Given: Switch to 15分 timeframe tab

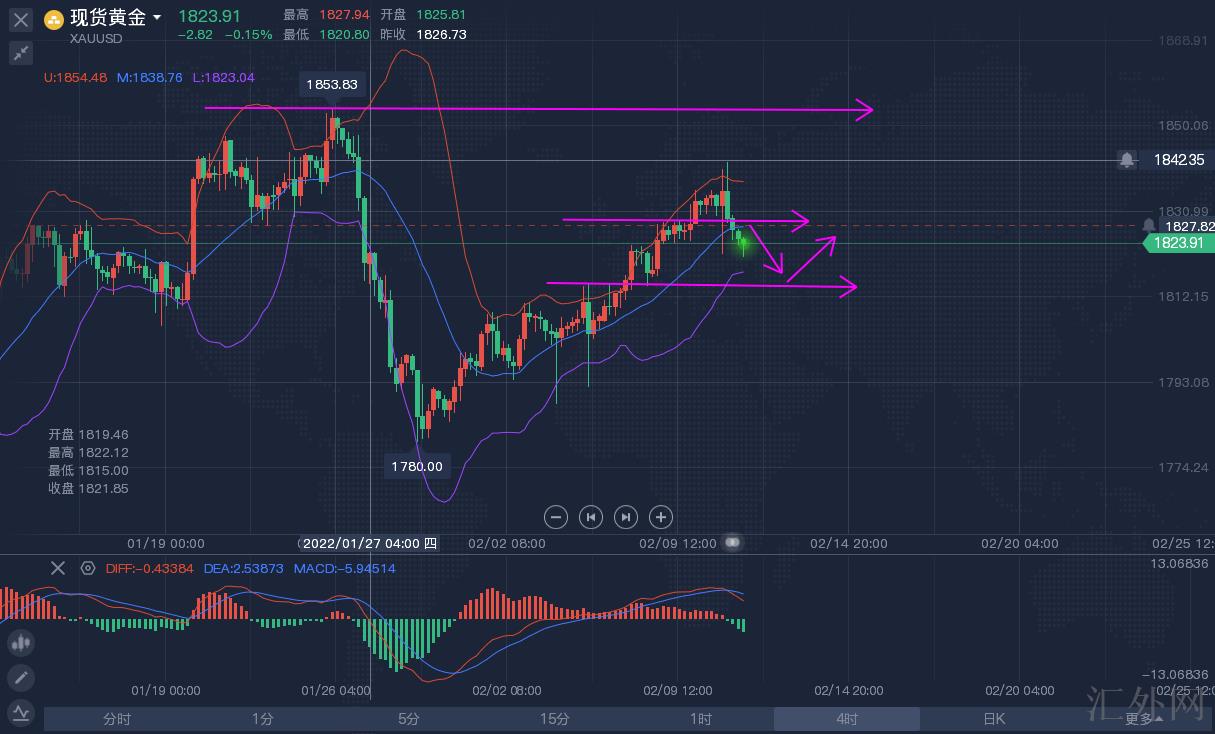Looking at the screenshot, I should [554, 719].
